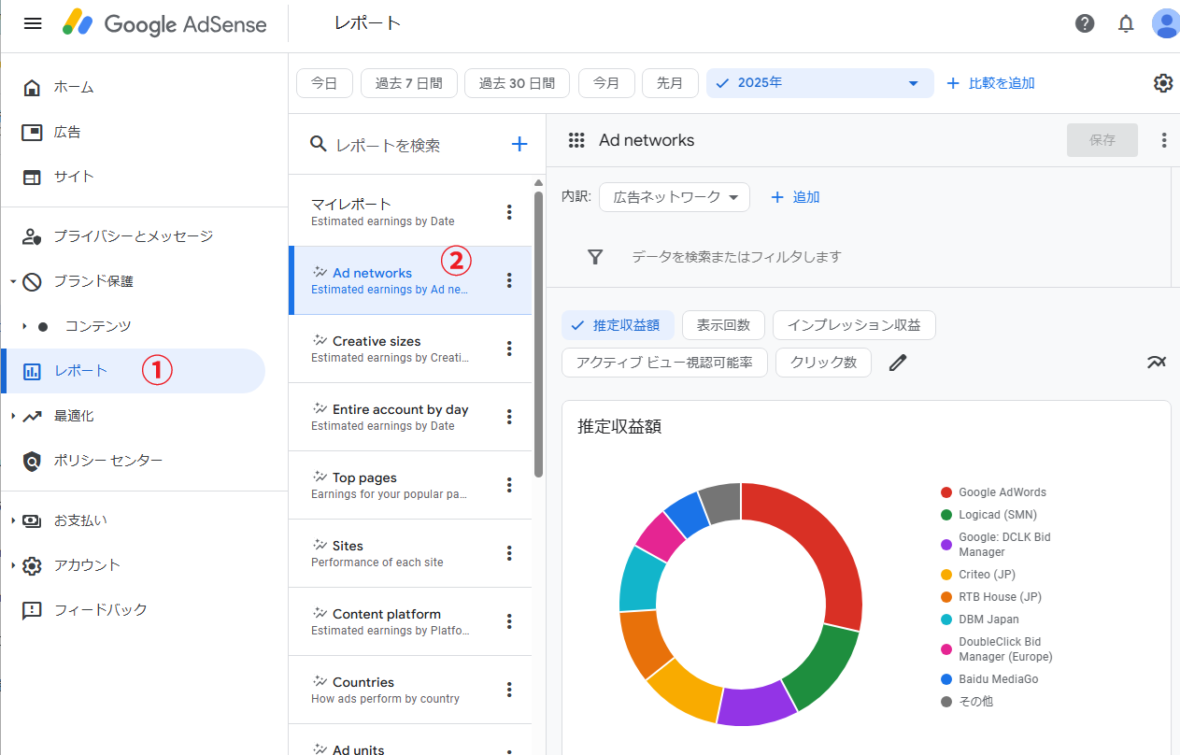The width and height of the screenshot is (1180, 755).
Task: Select 今日 date range
Action: click(324, 83)
